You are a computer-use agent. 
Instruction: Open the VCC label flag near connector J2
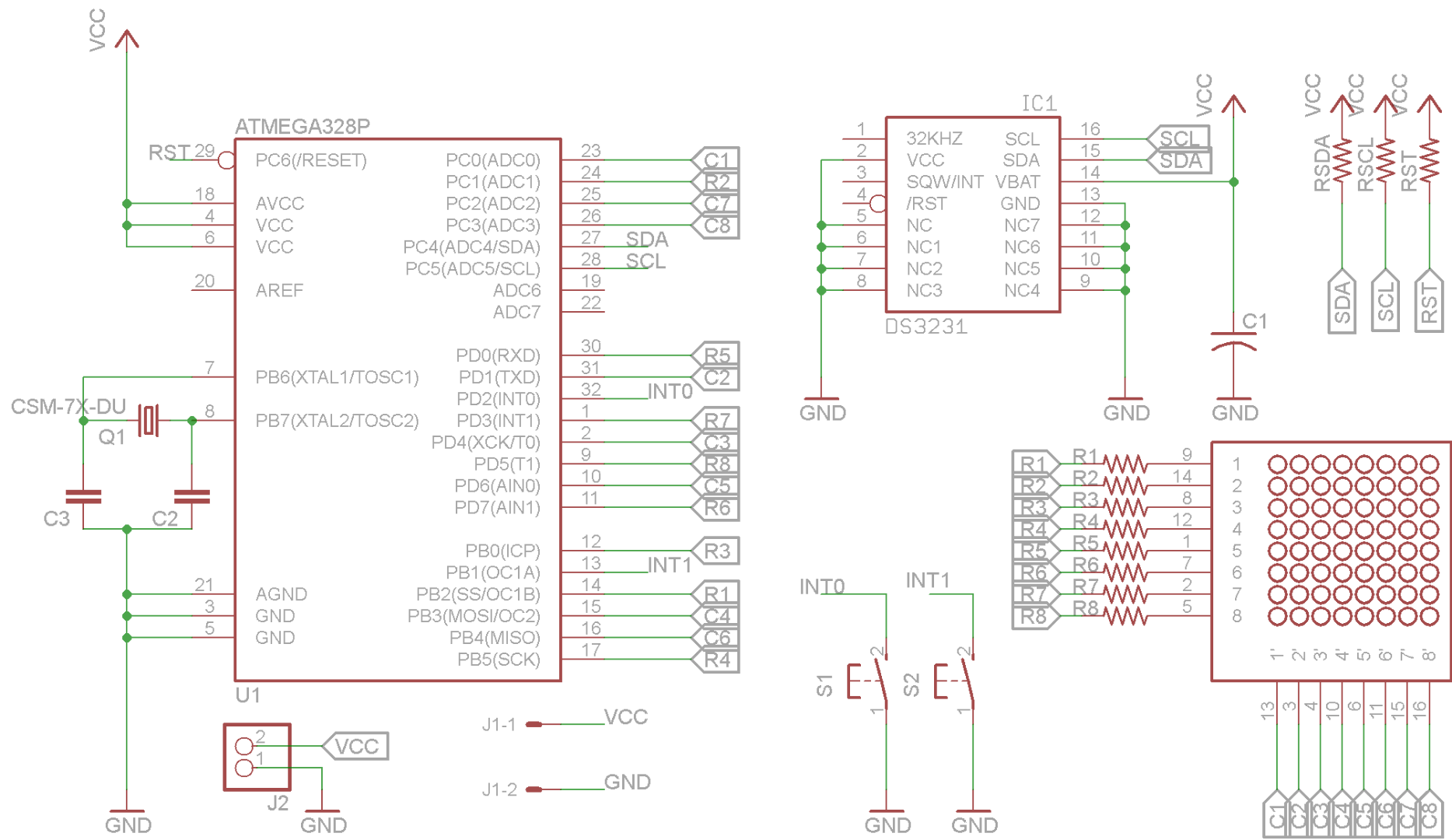[x=359, y=745]
